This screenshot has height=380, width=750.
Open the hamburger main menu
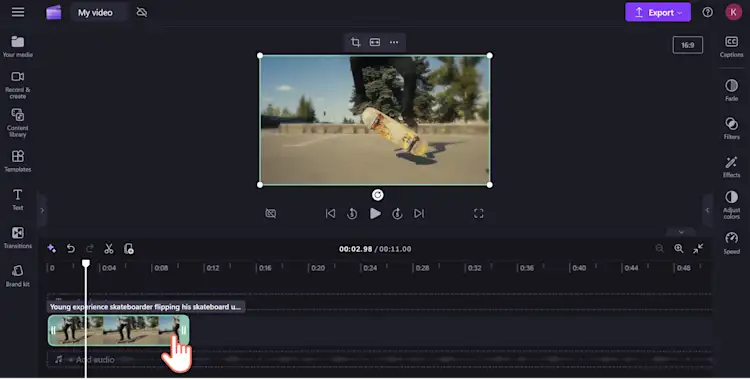click(x=18, y=12)
